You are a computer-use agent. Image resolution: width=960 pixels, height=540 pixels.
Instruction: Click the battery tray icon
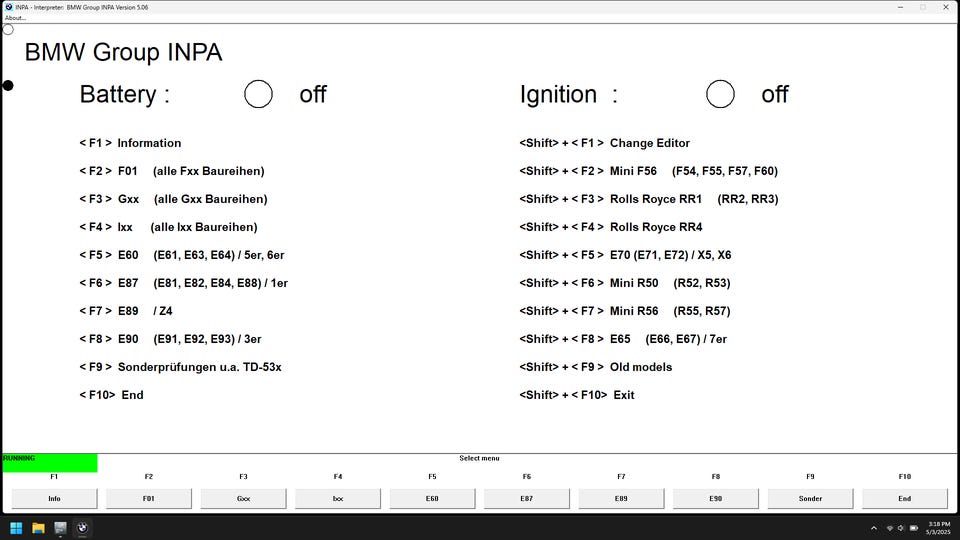point(914,528)
